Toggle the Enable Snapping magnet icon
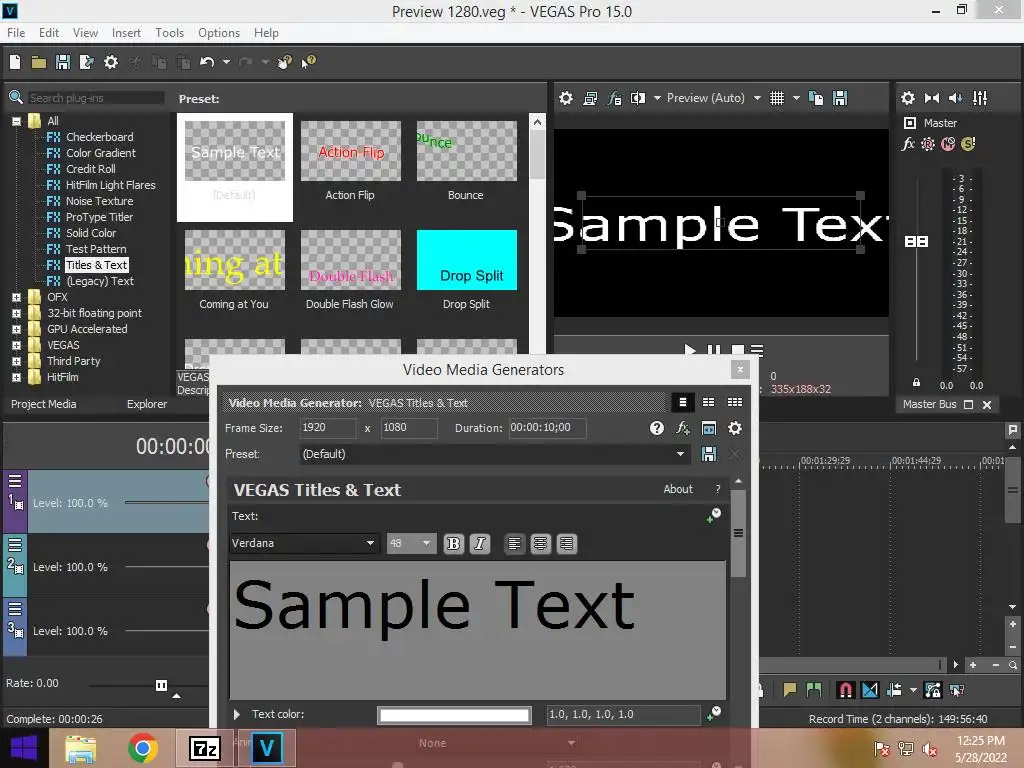This screenshot has height=768, width=1024. pos(845,690)
